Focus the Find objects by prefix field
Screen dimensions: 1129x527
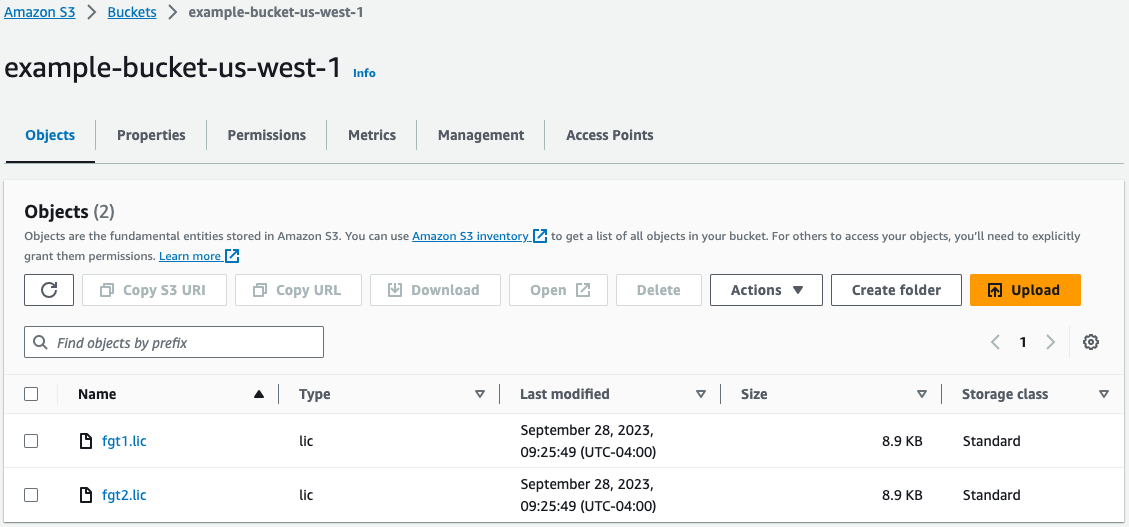174,343
